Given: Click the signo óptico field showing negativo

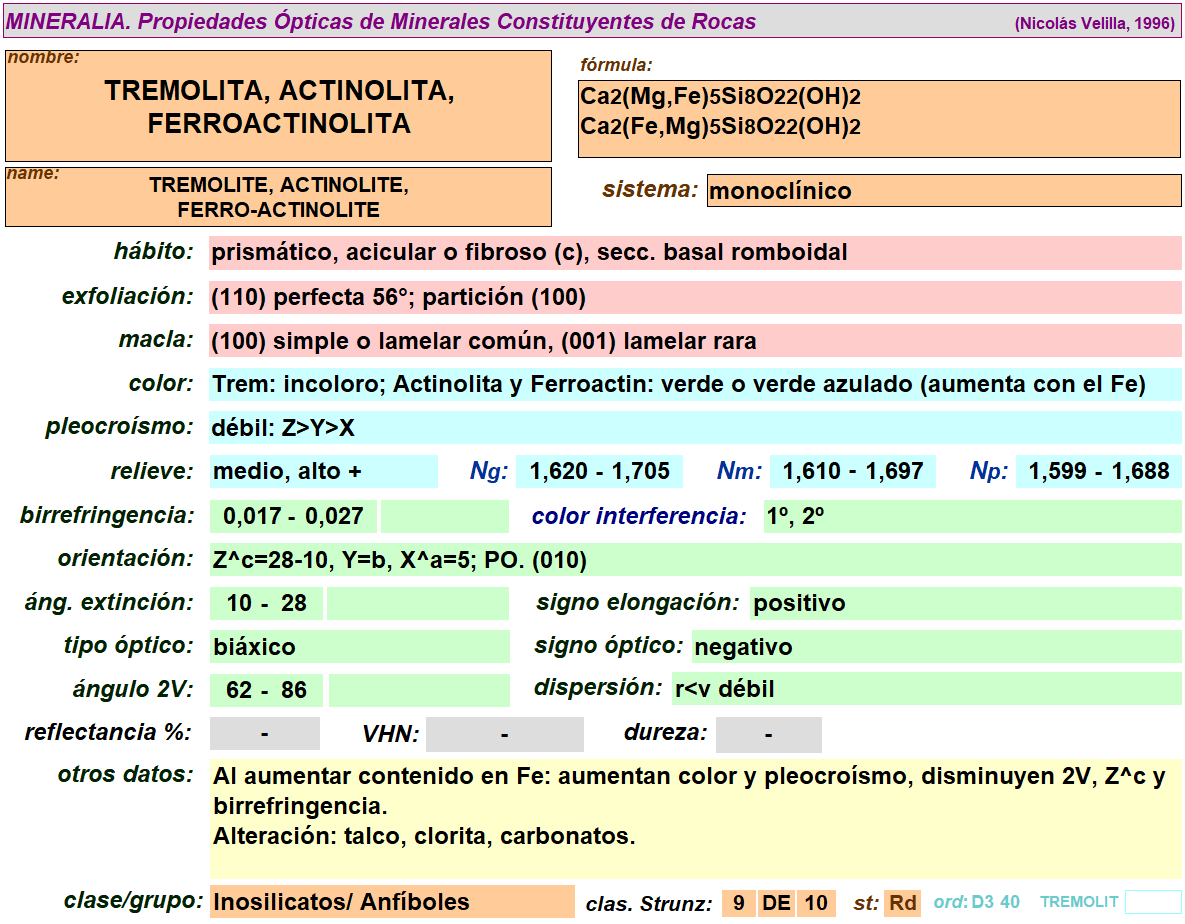Looking at the screenshot, I should tap(935, 647).
